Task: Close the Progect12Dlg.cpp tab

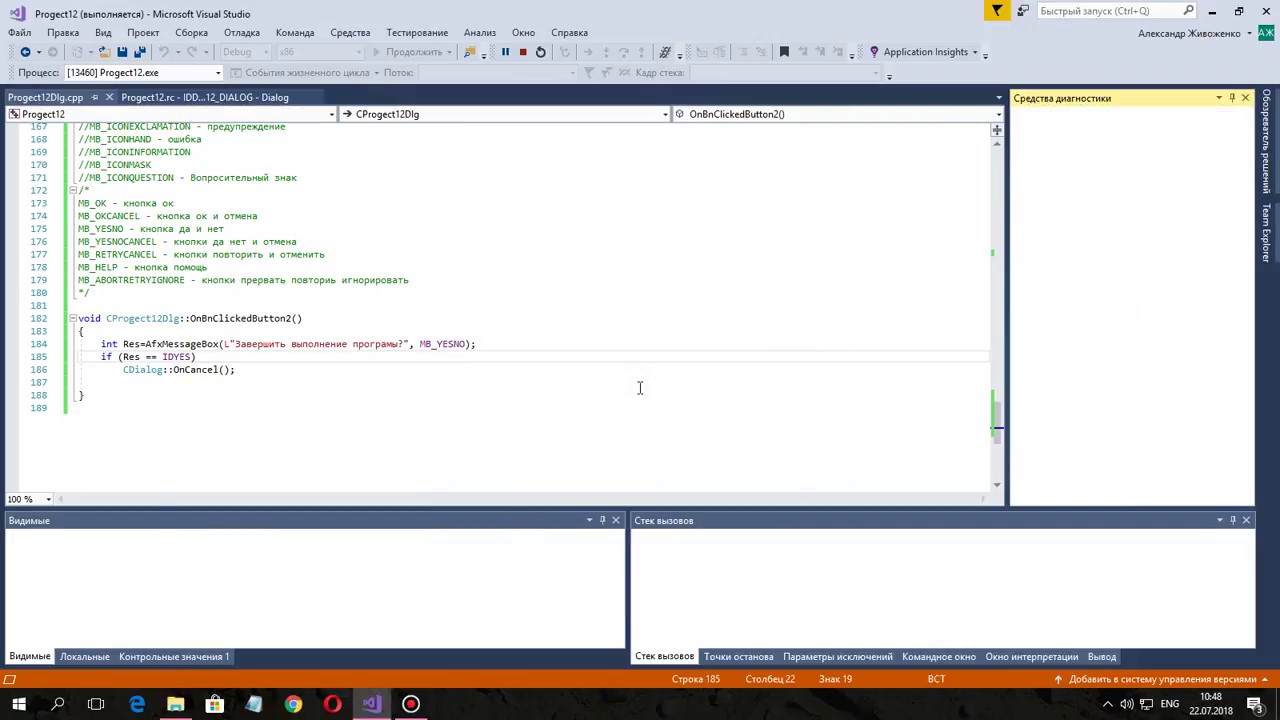Action: (109, 97)
